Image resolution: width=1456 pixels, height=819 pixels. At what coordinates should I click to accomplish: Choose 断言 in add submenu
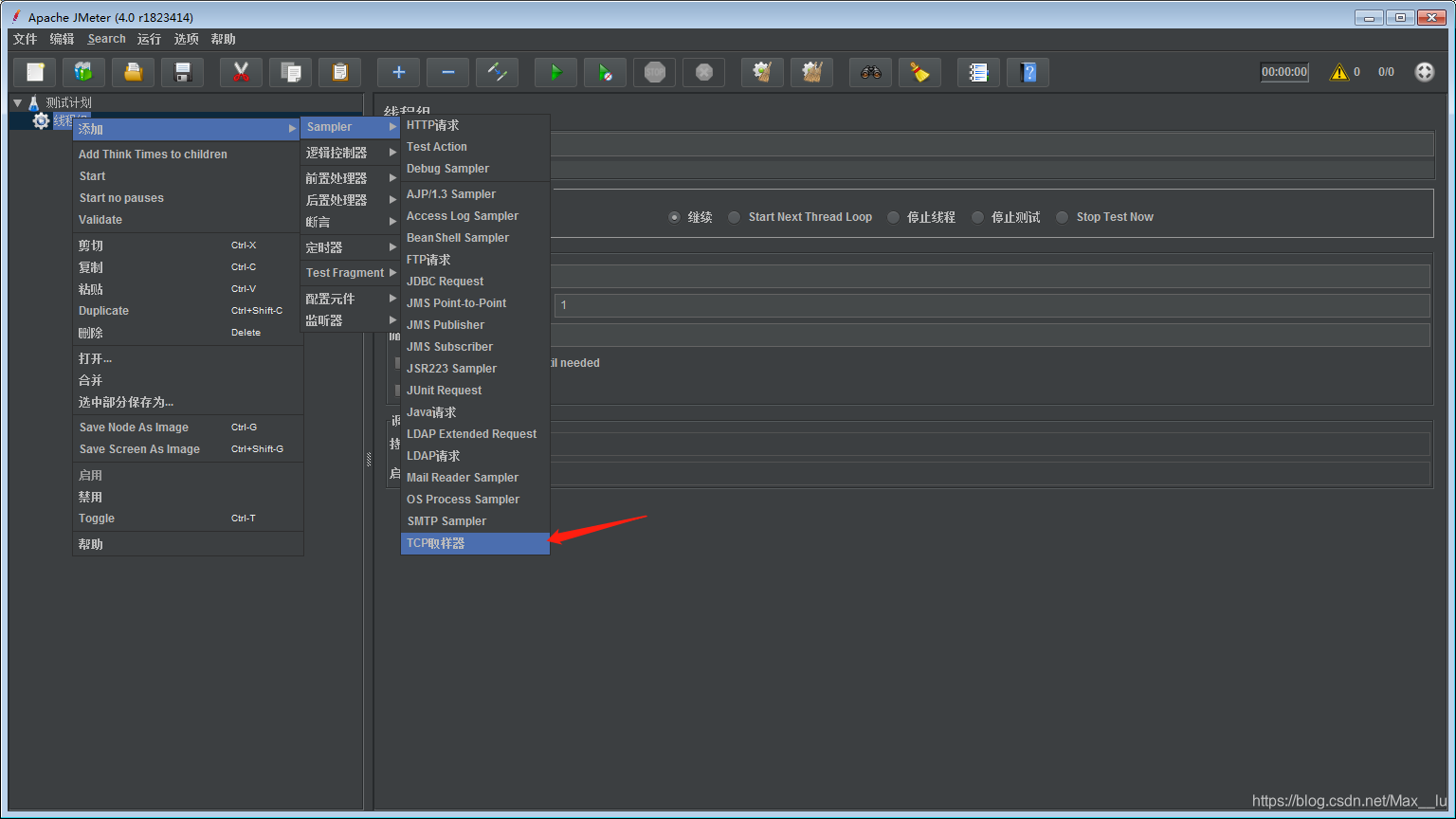pos(351,222)
